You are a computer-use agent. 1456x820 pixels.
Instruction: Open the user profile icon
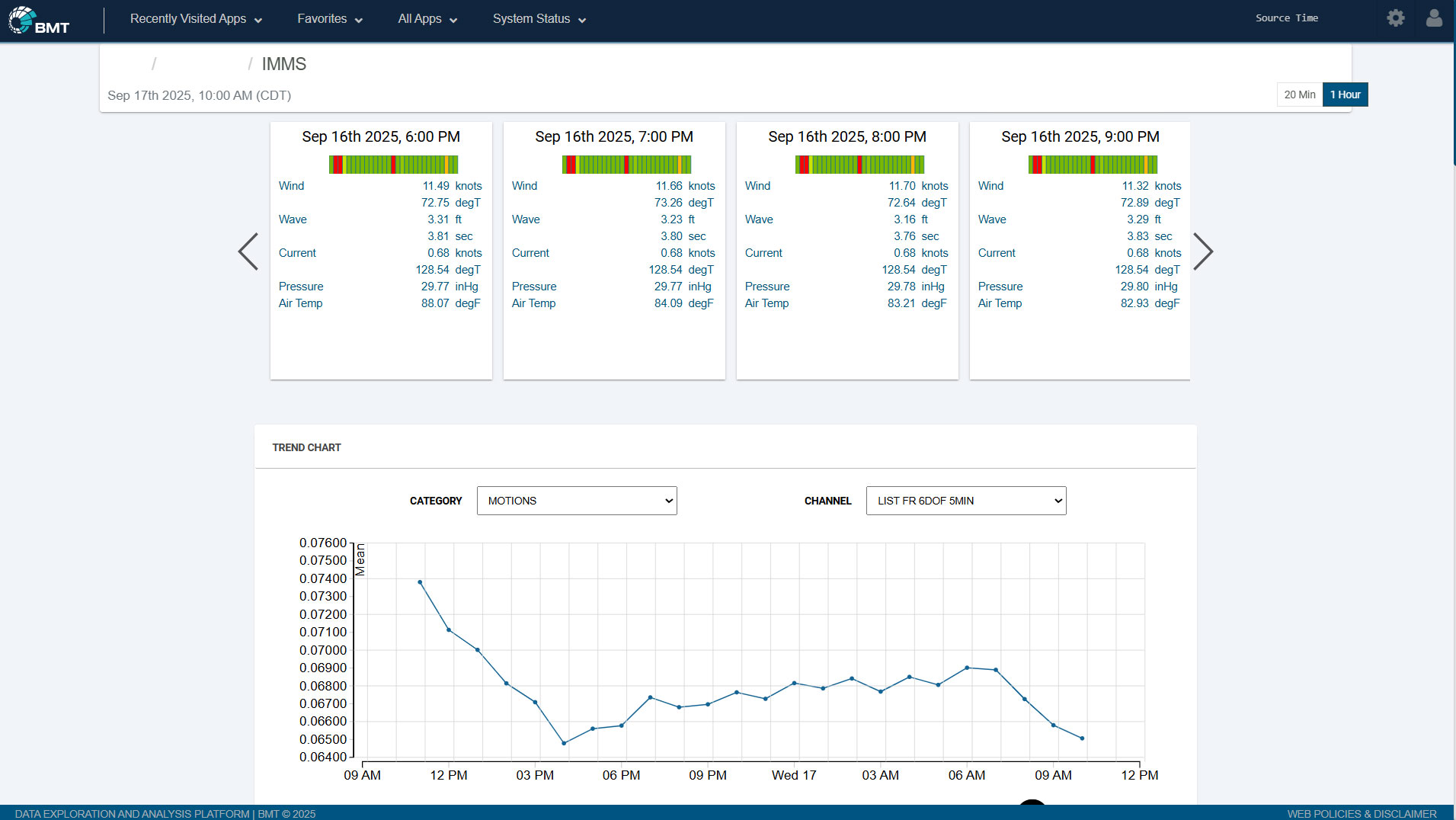(1433, 18)
